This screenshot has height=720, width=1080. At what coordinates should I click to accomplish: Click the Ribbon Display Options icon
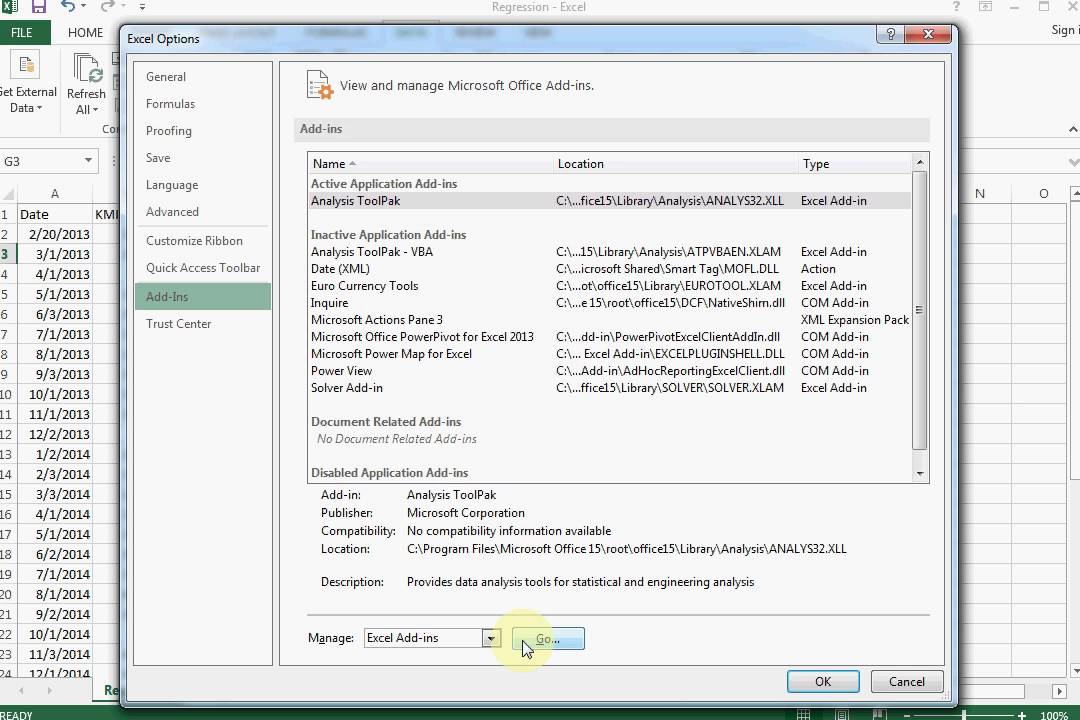(986, 7)
